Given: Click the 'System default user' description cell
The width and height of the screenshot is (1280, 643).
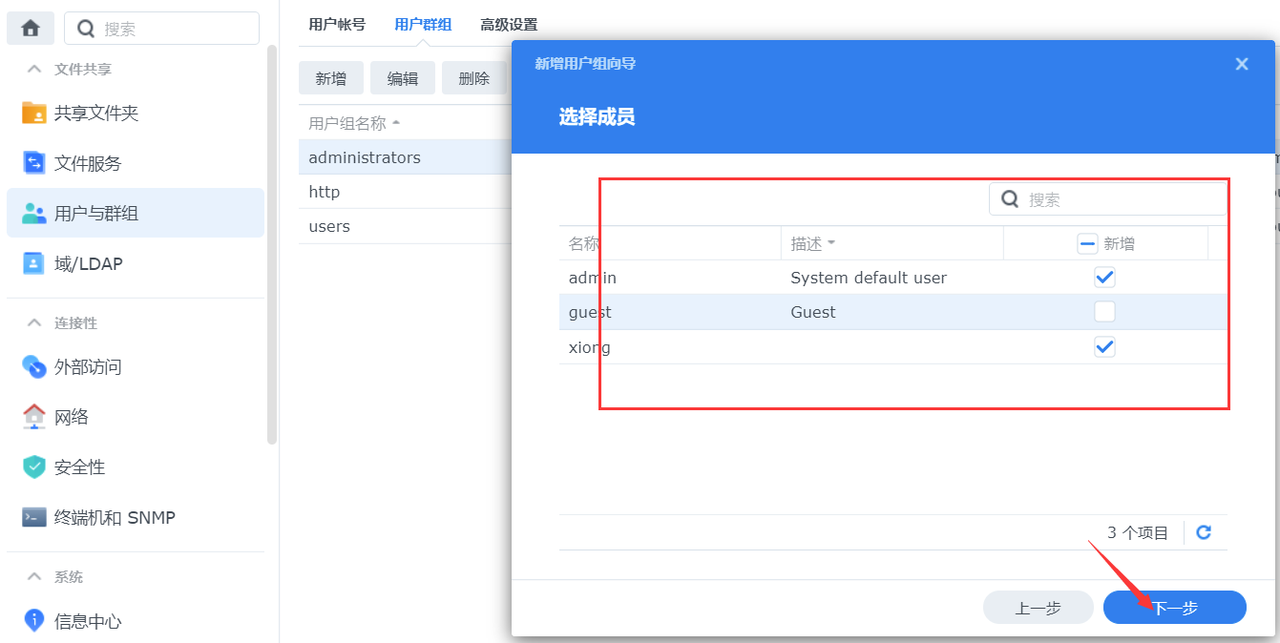Looking at the screenshot, I should pyautogui.click(x=868, y=277).
